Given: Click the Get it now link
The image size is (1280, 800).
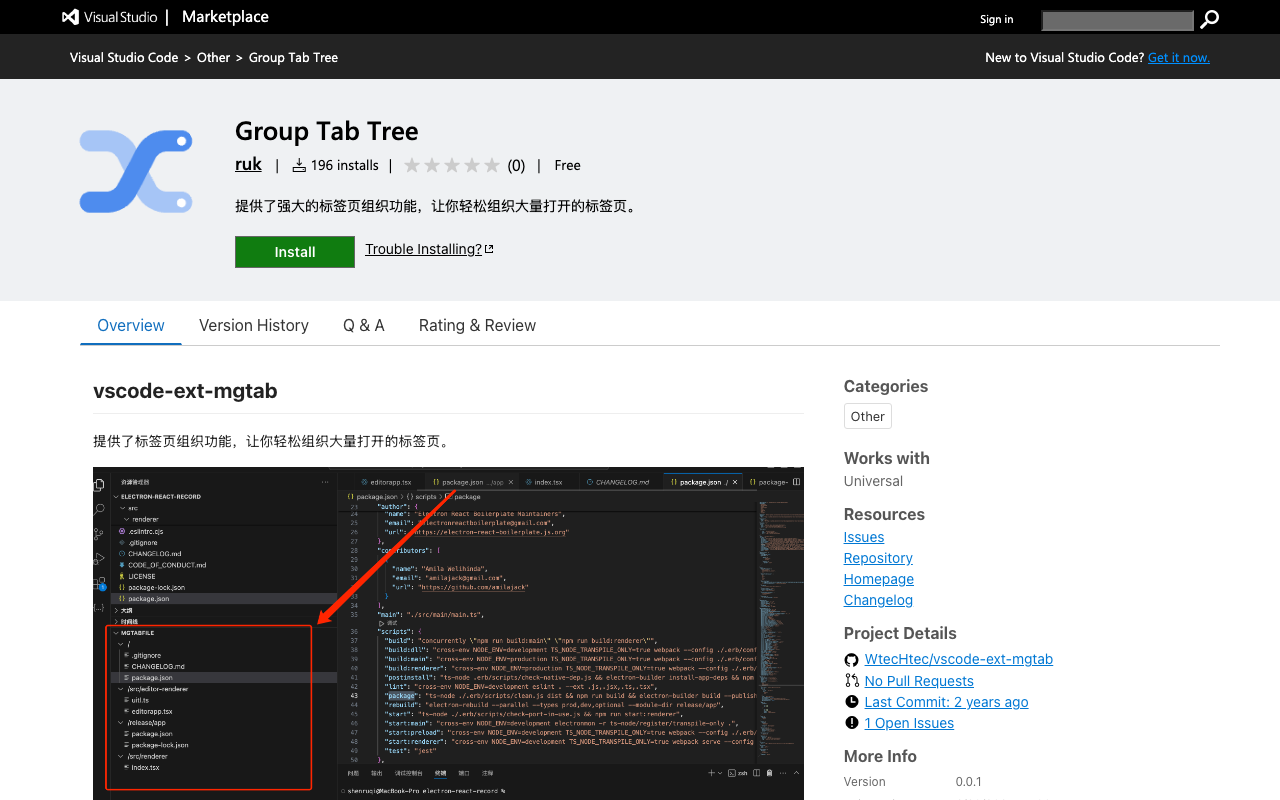Looking at the screenshot, I should pyautogui.click(x=1179, y=57).
